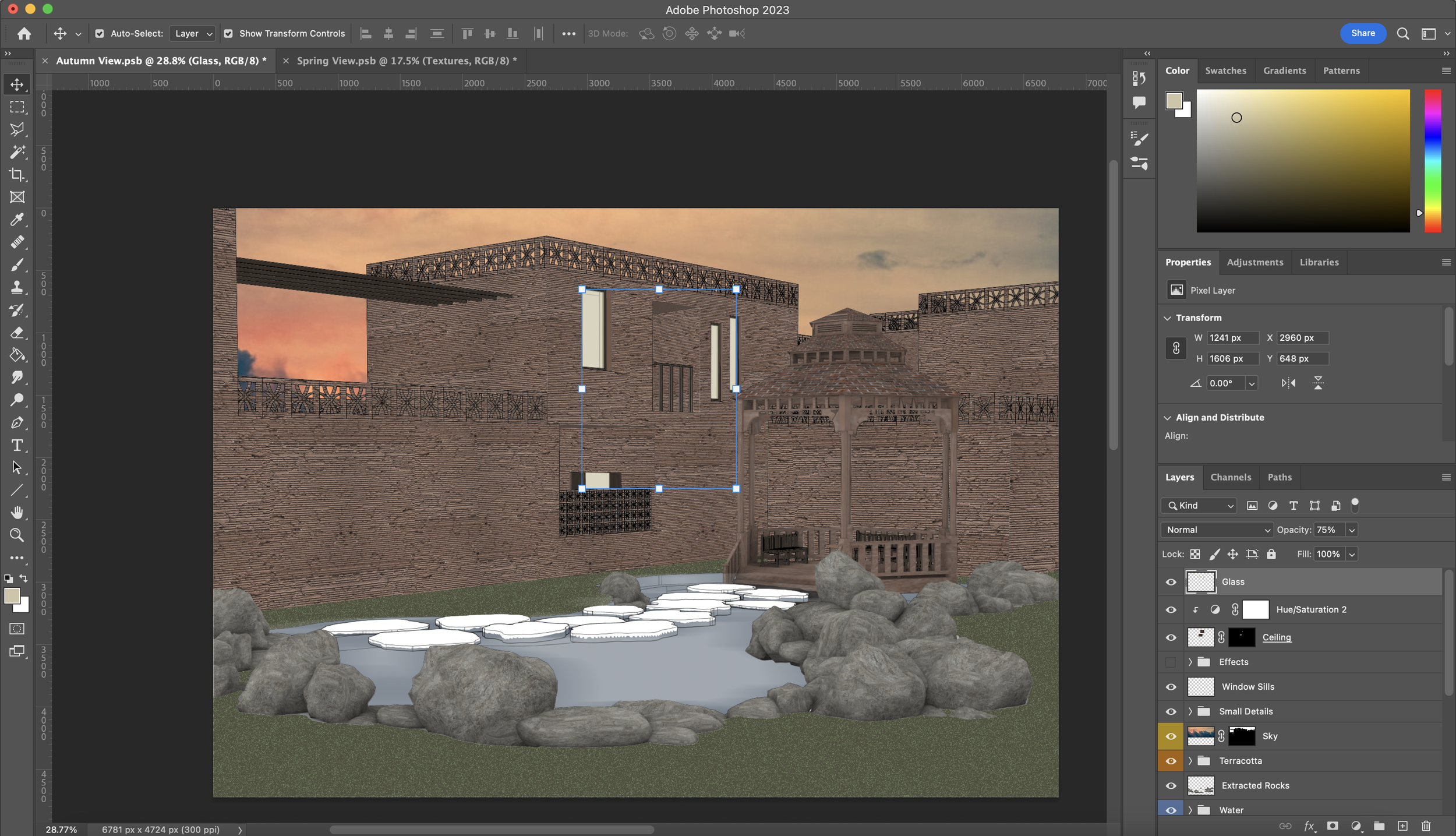Screen dimensions: 1456x836
Task: Click the rotation angle field
Action: coord(1225,383)
